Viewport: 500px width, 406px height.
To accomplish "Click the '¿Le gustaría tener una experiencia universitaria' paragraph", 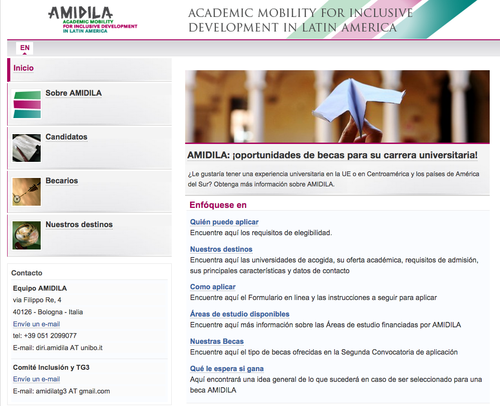I will click(x=333, y=179).
